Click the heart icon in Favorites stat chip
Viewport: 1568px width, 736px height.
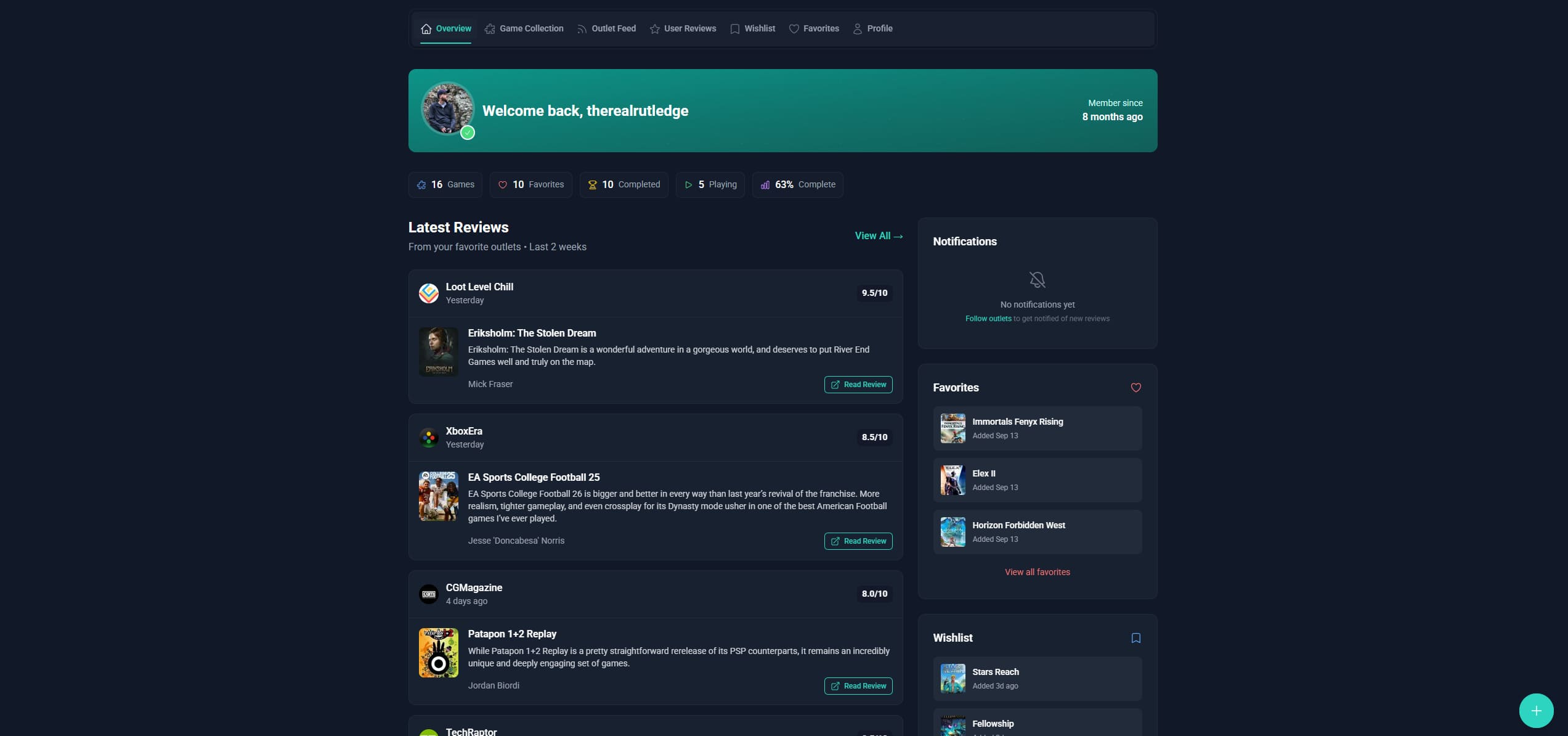[x=503, y=185]
